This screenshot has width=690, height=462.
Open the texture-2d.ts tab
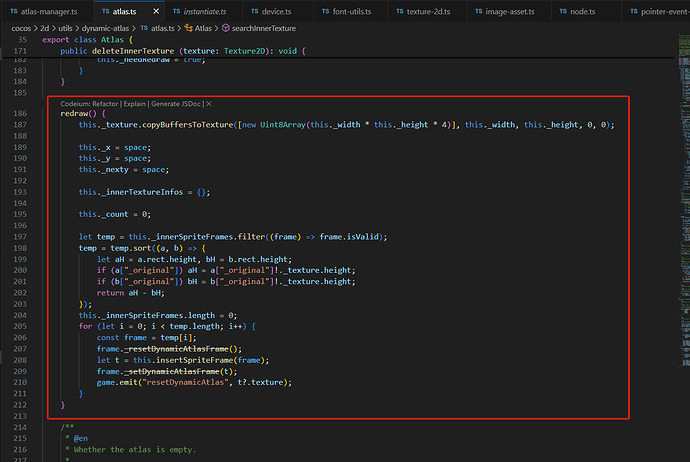click(x=423, y=11)
